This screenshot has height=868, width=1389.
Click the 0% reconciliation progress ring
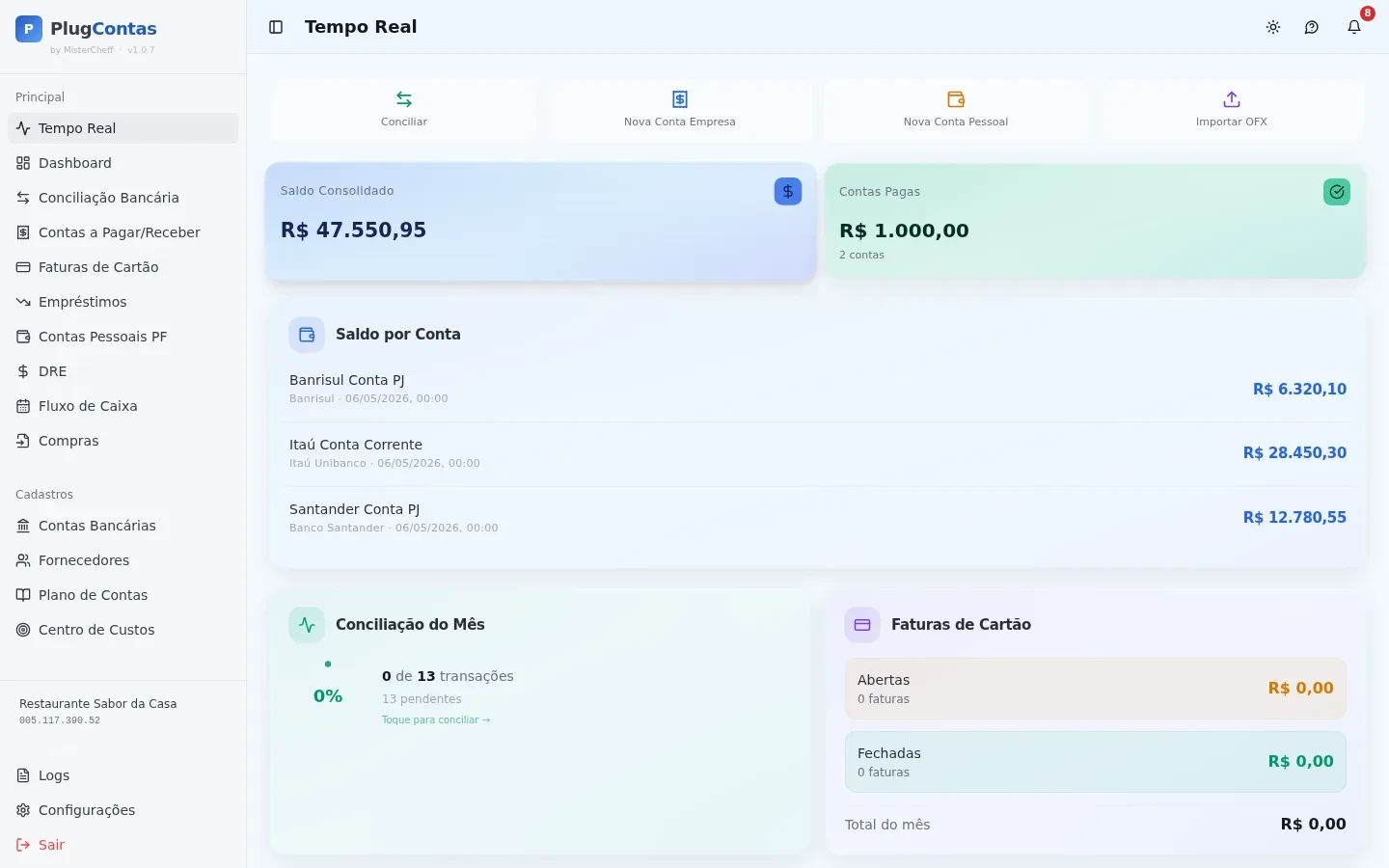coord(328,696)
